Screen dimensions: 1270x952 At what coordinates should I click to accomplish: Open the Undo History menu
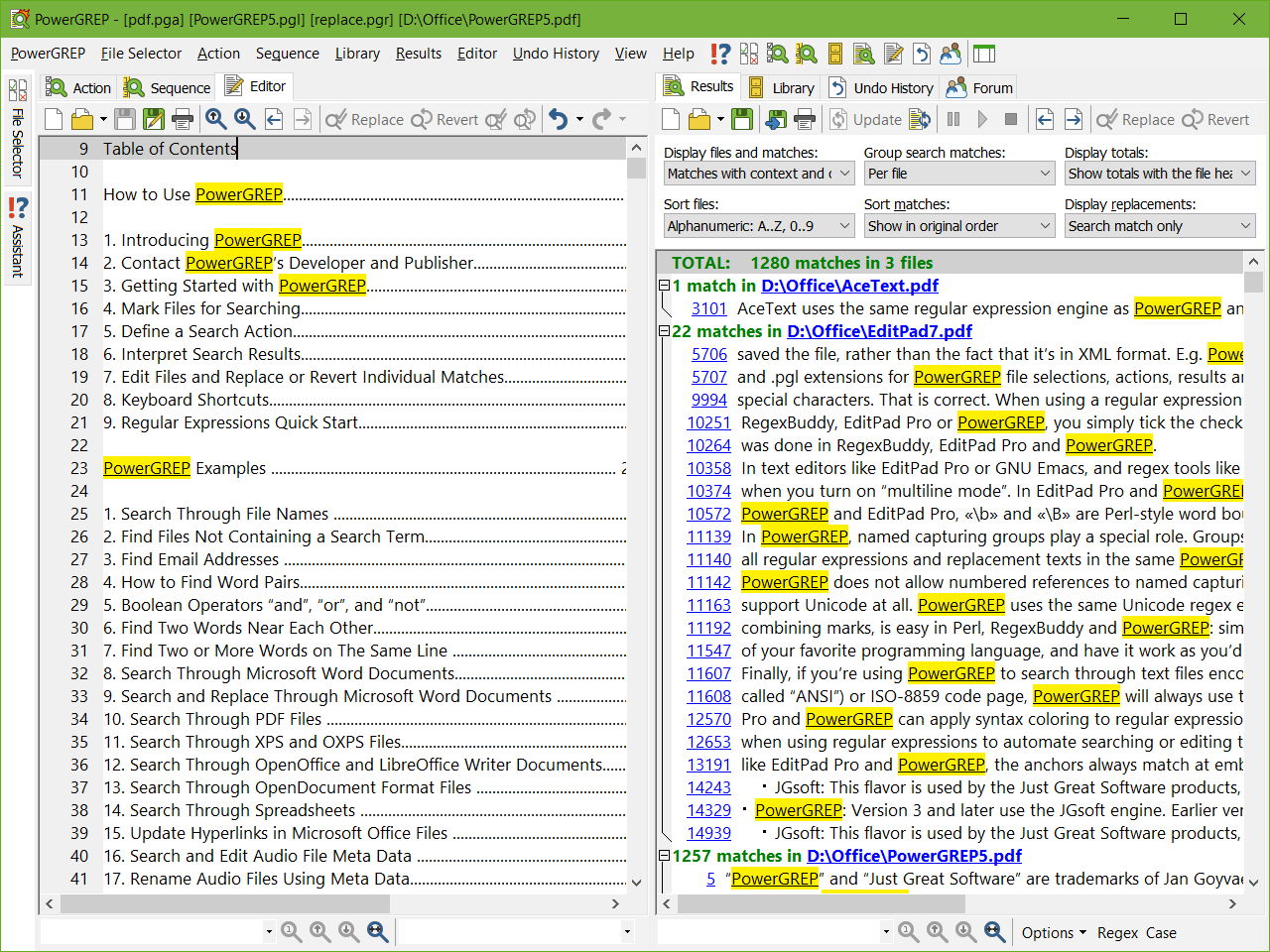point(556,54)
